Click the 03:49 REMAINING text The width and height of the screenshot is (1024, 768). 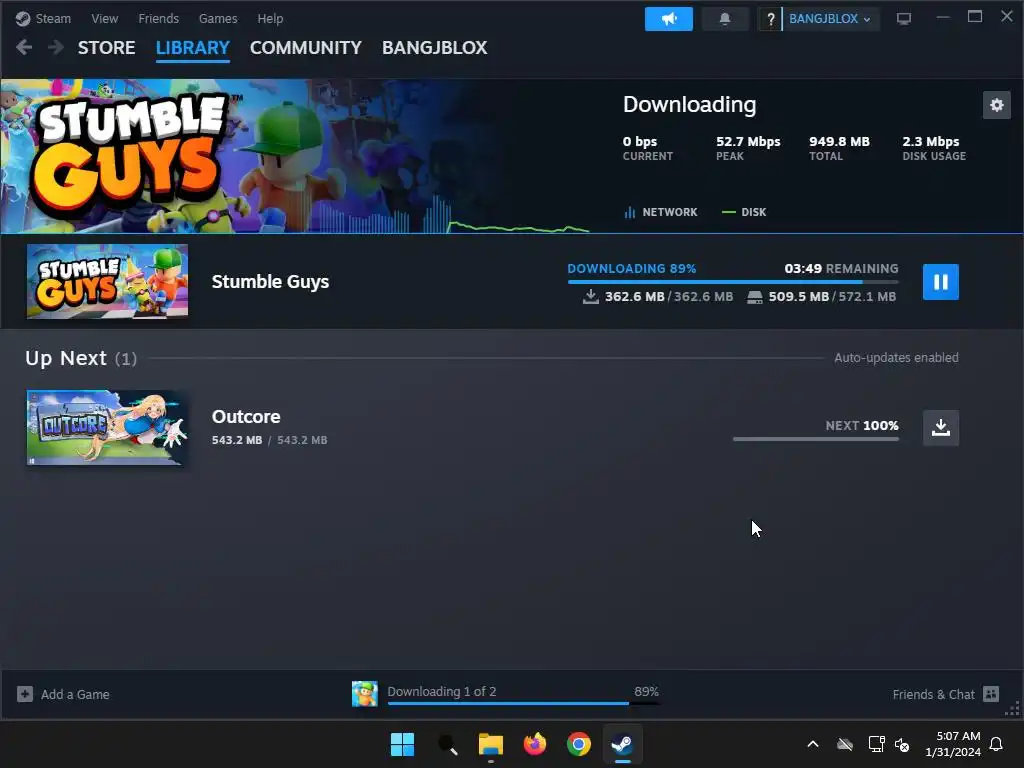(x=841, y=268)
